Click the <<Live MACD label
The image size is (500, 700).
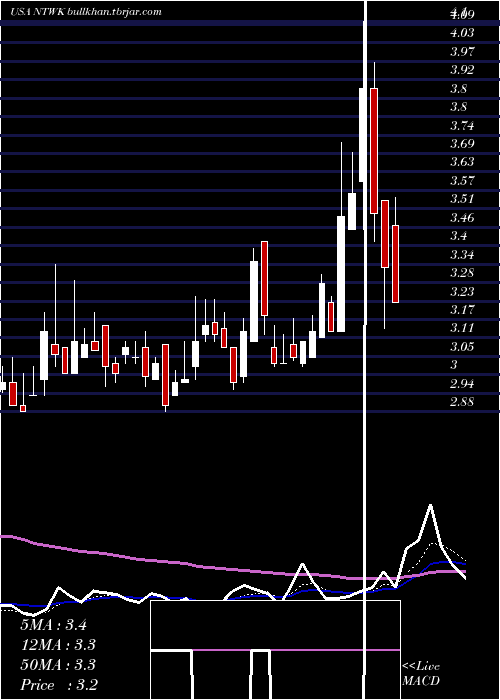(421, 674)
